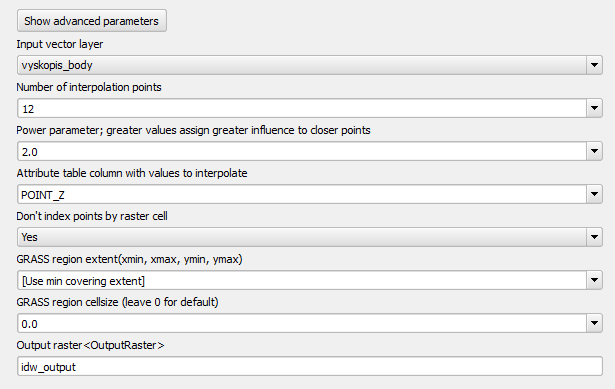615x389 pixels.
Task: Expand the GRASS region cellsize dropdown arrow
Action: pos(594,324)
